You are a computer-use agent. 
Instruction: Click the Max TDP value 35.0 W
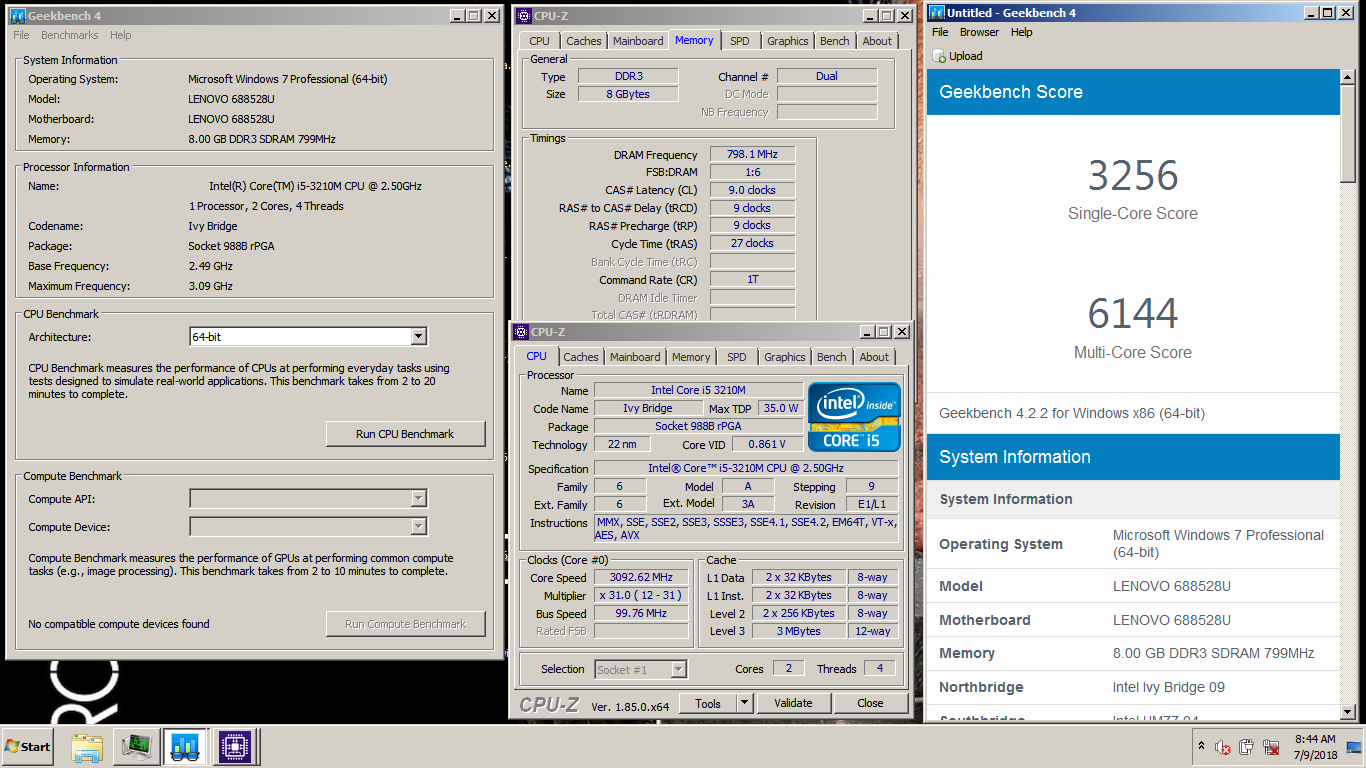(781, 408)
